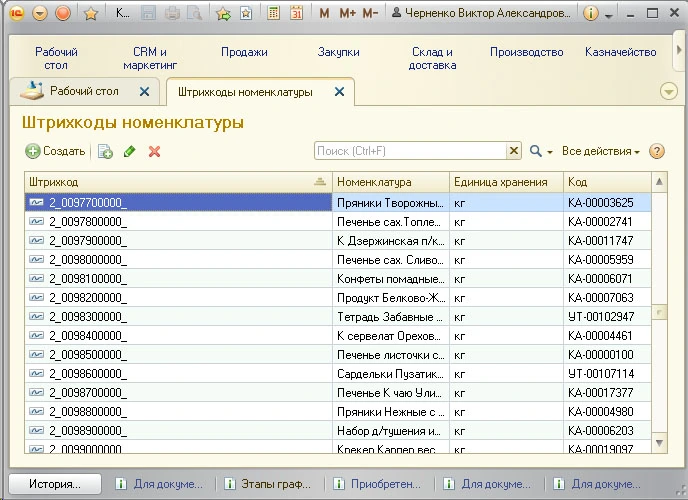
Task: Click the red X delete record icon
Action: click(154, 151)
